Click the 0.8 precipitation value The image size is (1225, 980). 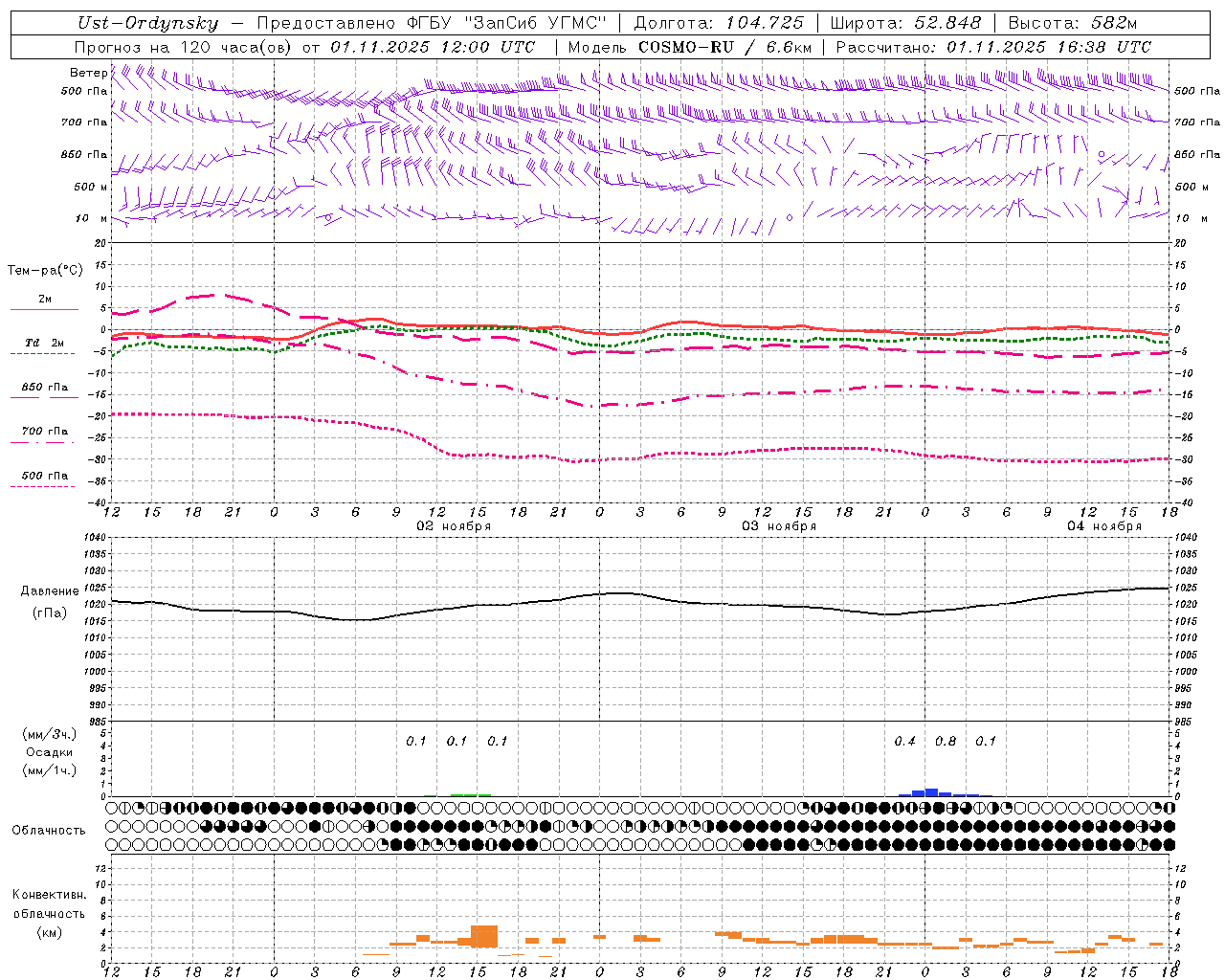pos(946,741)
